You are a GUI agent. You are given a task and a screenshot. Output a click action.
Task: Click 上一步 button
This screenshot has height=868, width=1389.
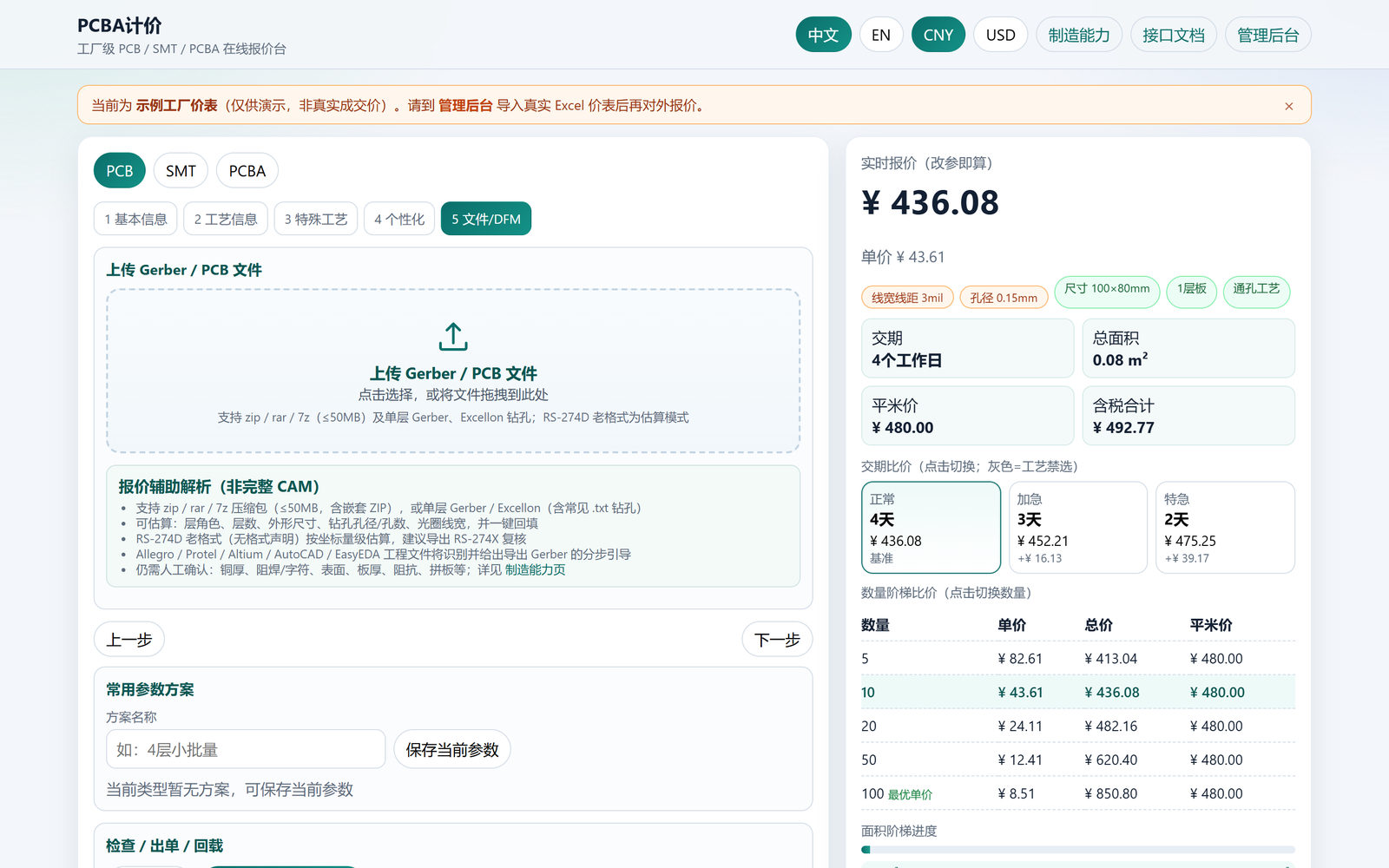[x=129, y=640]
